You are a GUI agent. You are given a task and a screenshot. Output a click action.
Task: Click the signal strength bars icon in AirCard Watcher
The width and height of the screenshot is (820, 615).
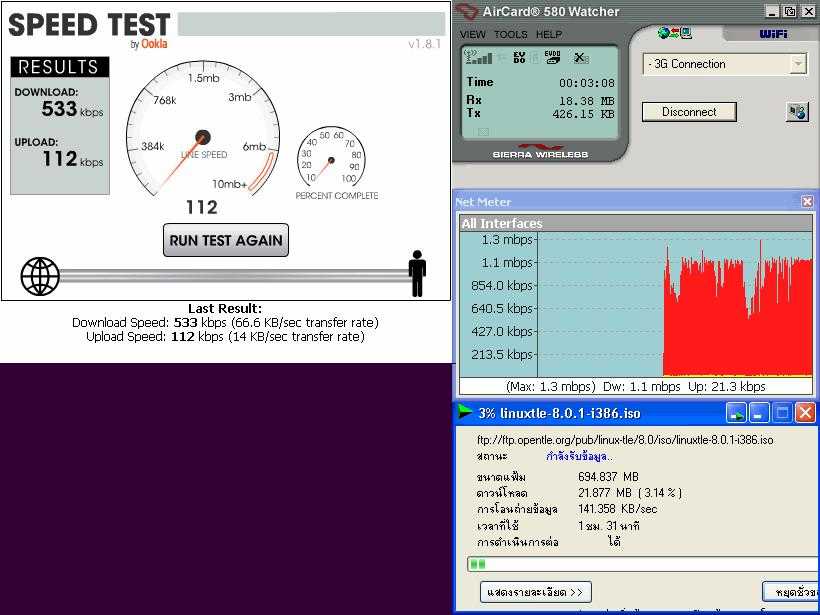tap(479, 56)
